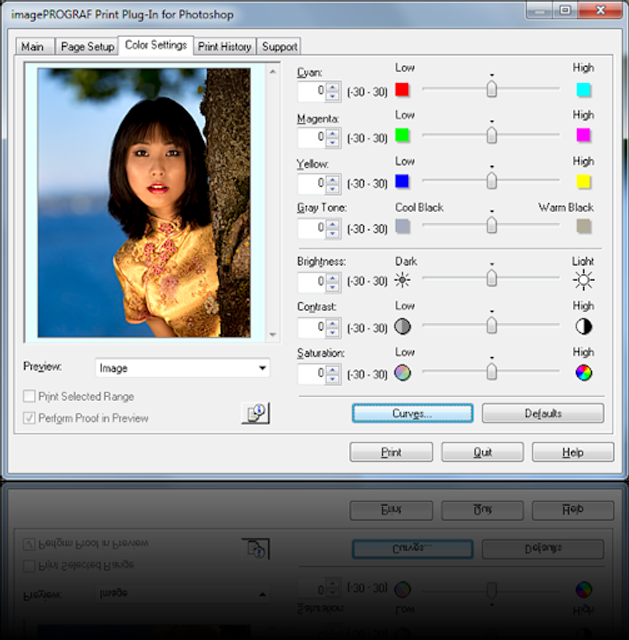Click the portrait preview image
Image resolution: width=629 pixels, height=640 pixels.
point(144,202)
